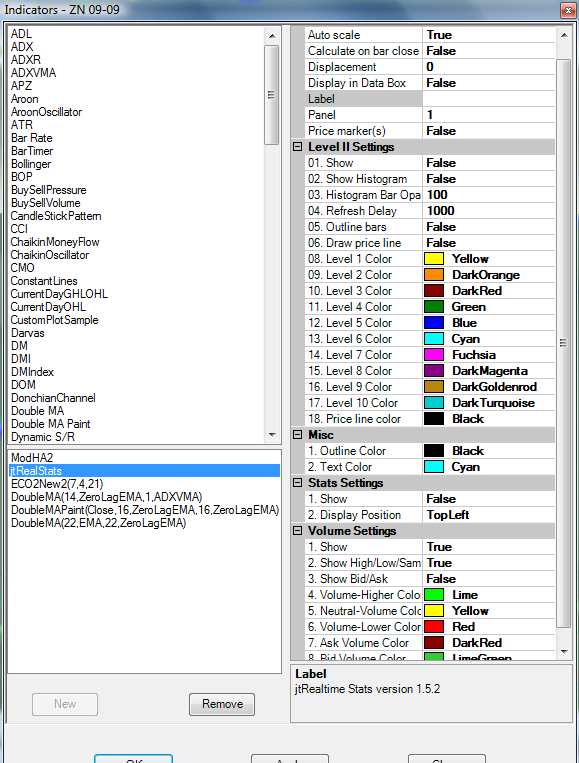Select ModHA2 in applied indicators list
This screenshot has height=763, width=579.
32,458
